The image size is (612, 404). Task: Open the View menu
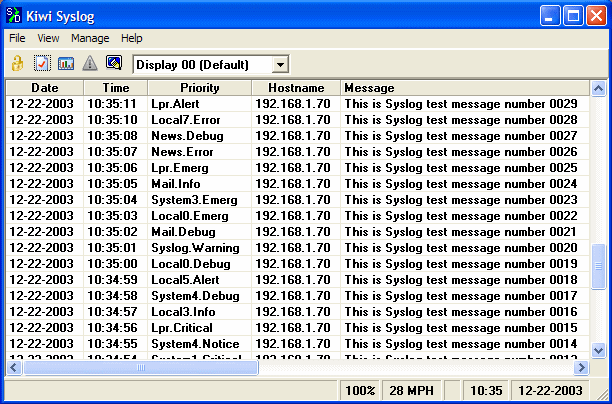pyautogui.click(x=48, y=38)
